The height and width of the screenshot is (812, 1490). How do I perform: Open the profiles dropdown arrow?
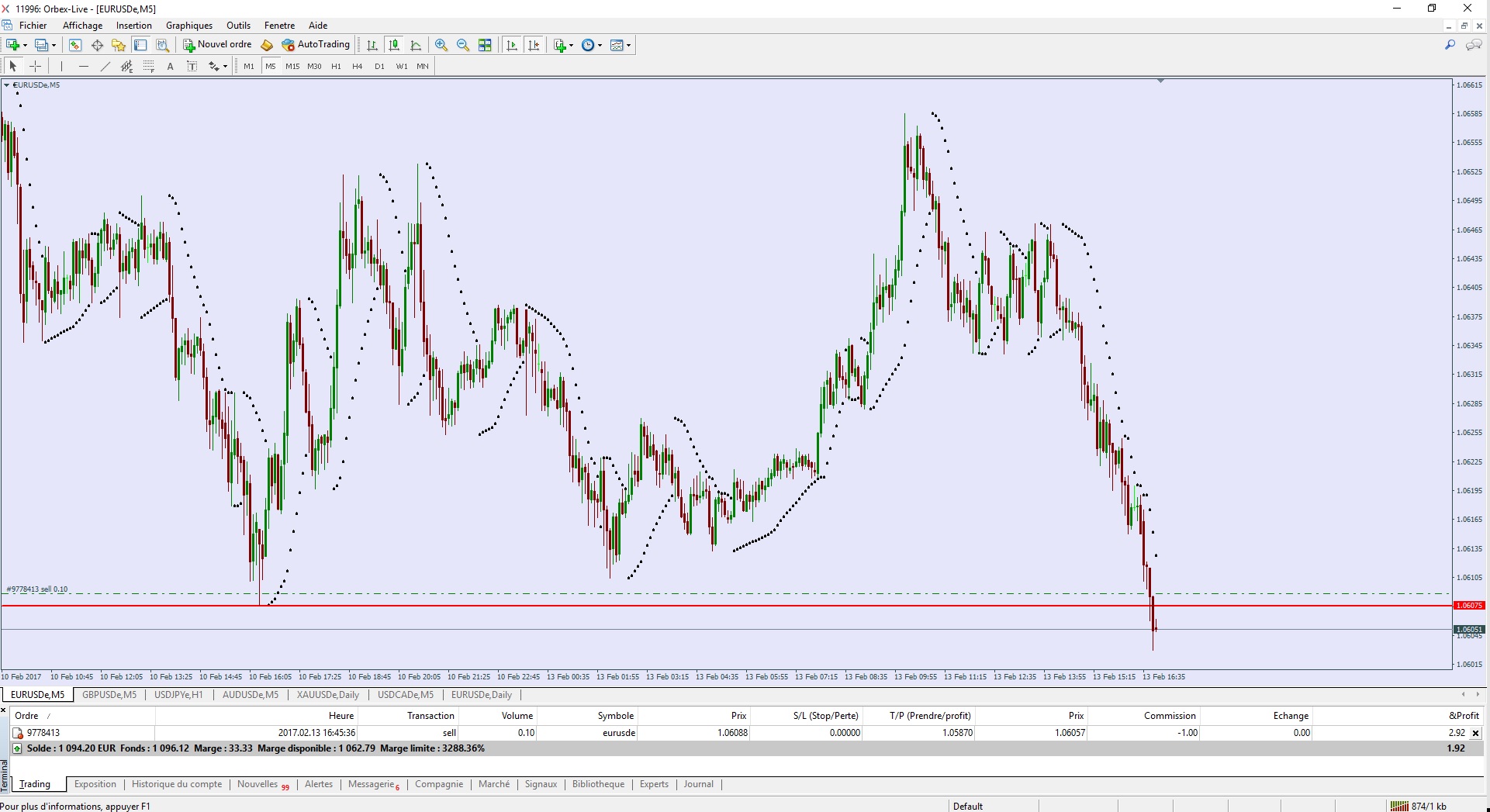pyautogui.click(x=54, y=46)
